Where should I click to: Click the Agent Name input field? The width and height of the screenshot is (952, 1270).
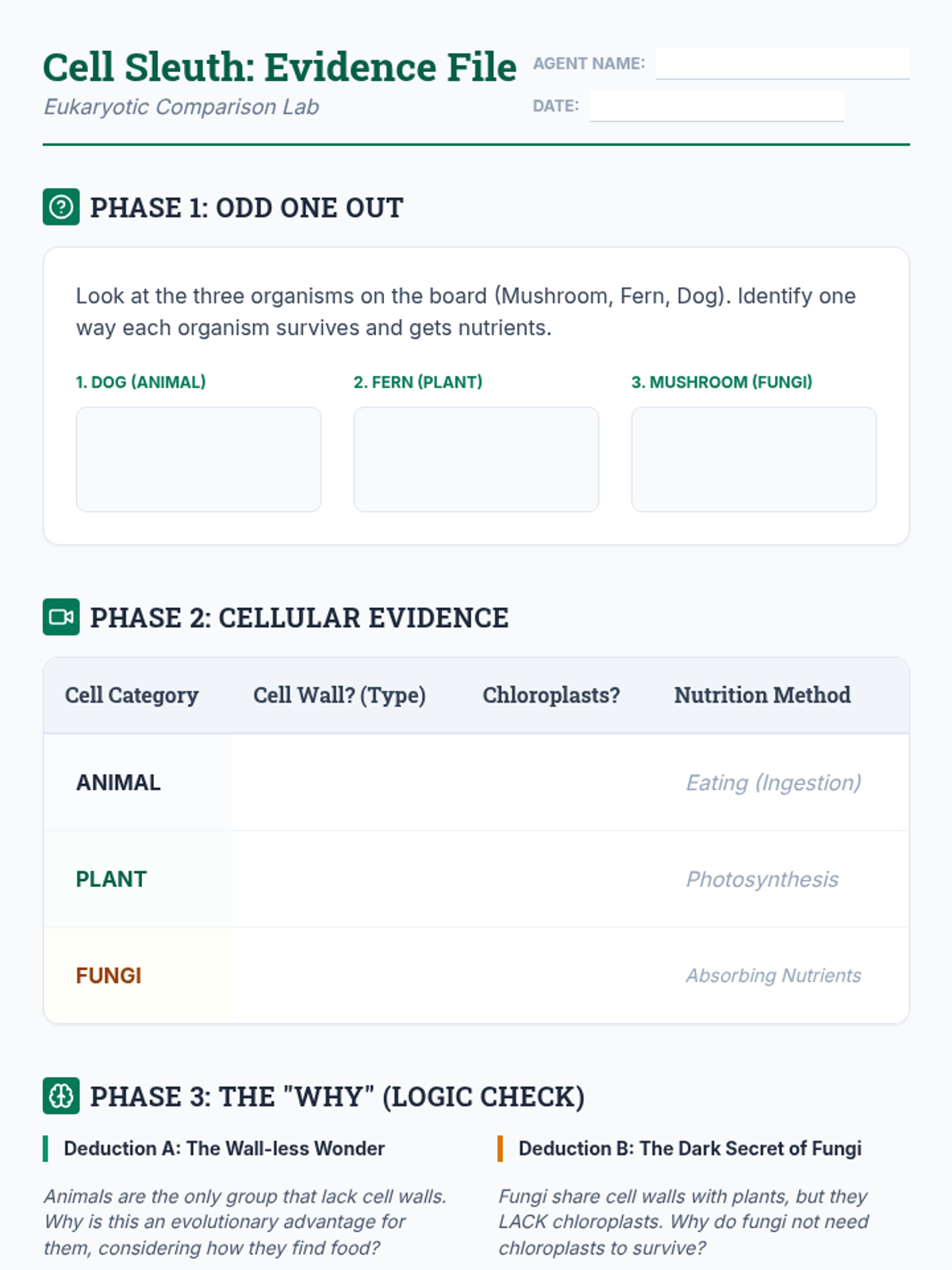782,63
